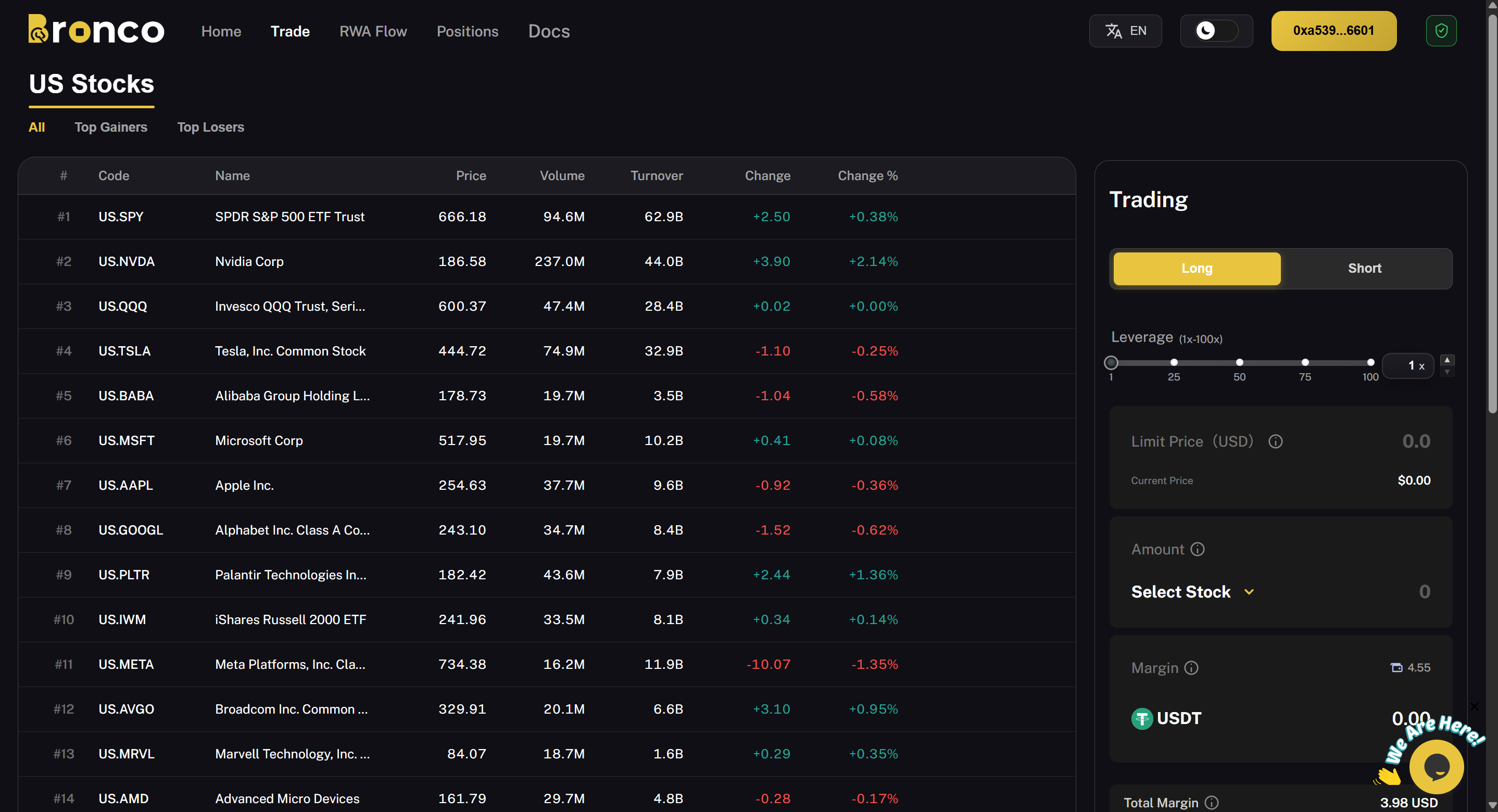
Task: Click the Amount info icon
Action: pos(1197,549)
